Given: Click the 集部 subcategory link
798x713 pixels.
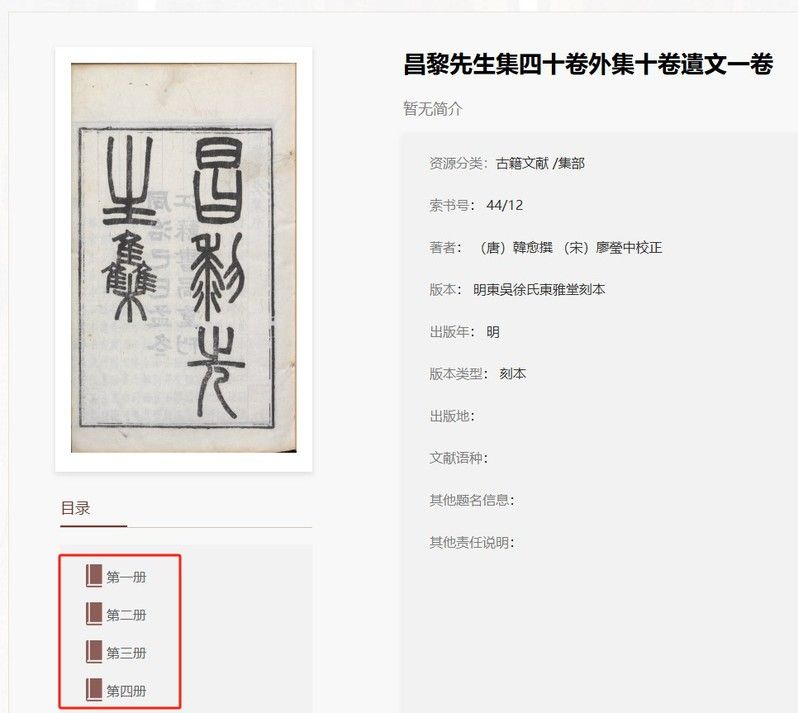Looking at the screenshot, I should (571, 163).
